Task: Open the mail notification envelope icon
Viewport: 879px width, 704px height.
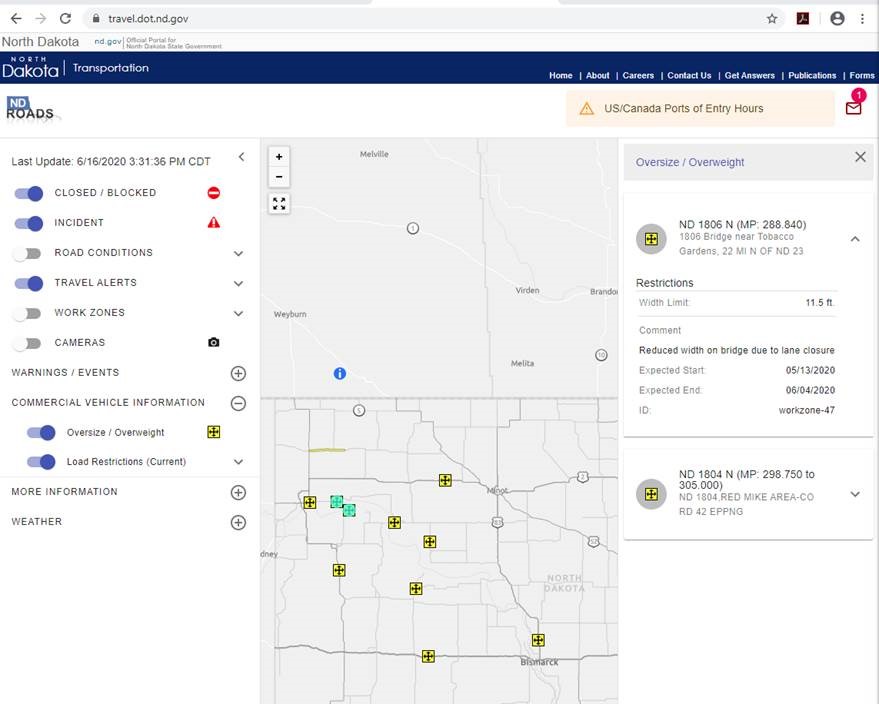Action: pyautogui.click(x=853, y=108)
